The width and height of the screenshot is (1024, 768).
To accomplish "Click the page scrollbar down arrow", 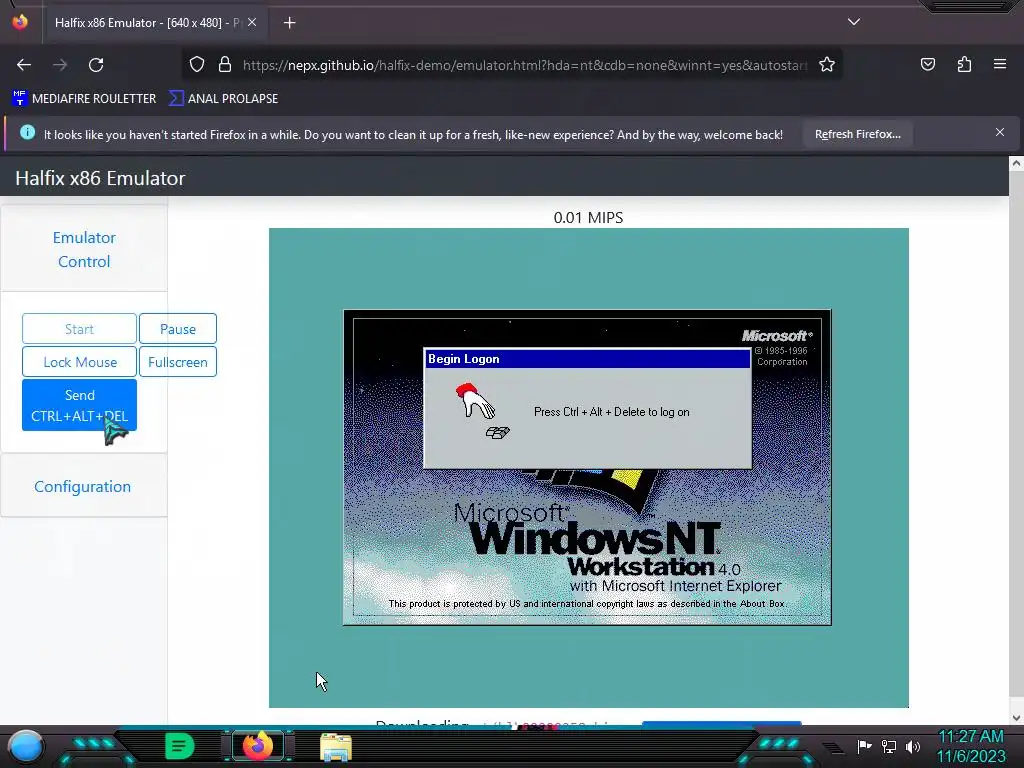I will click(x=1016, y=717).
